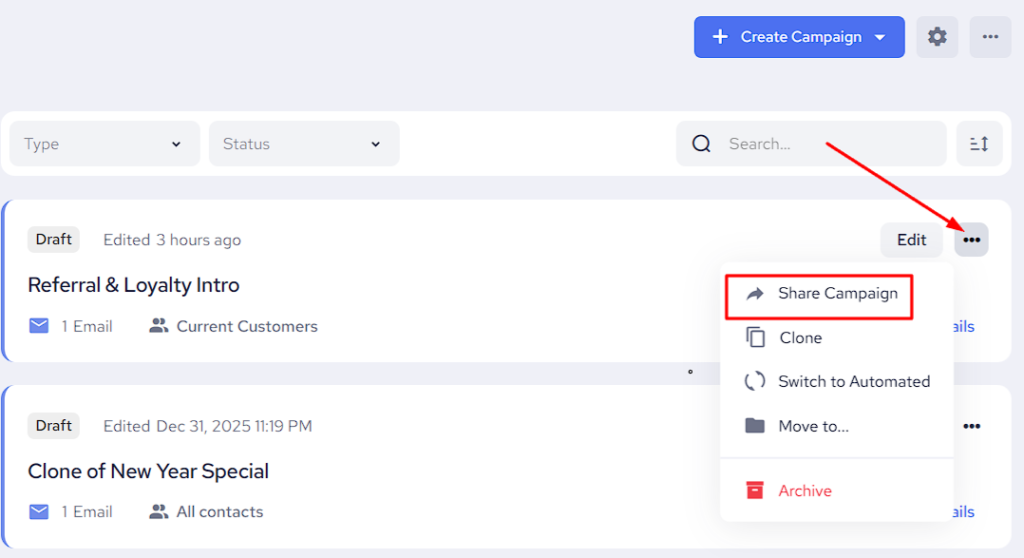Click Edit button on Referral campaign
The width and height of the screenshot is (1024, 558).
coord(911,240)
